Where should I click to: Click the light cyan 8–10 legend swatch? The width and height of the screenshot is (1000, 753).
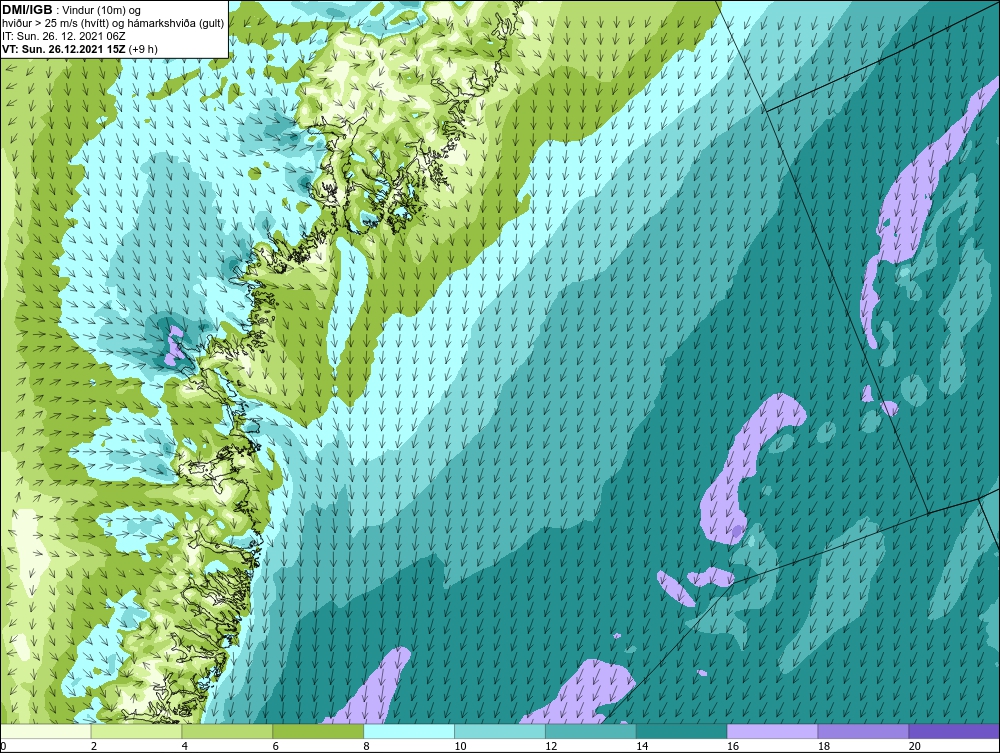click(x=409, y=731)
